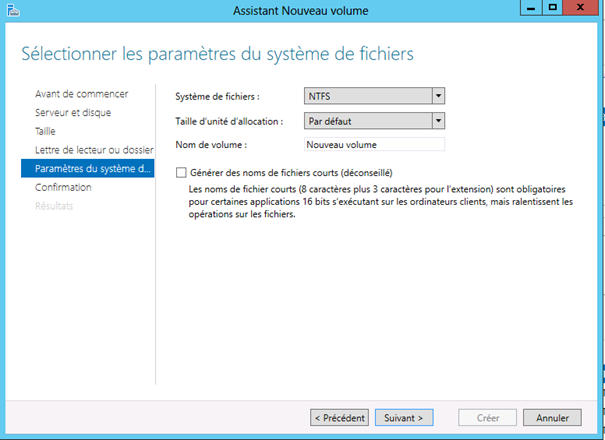
Task: Click the Assistant Nouveau volume title bar
Action: (300, 10)
